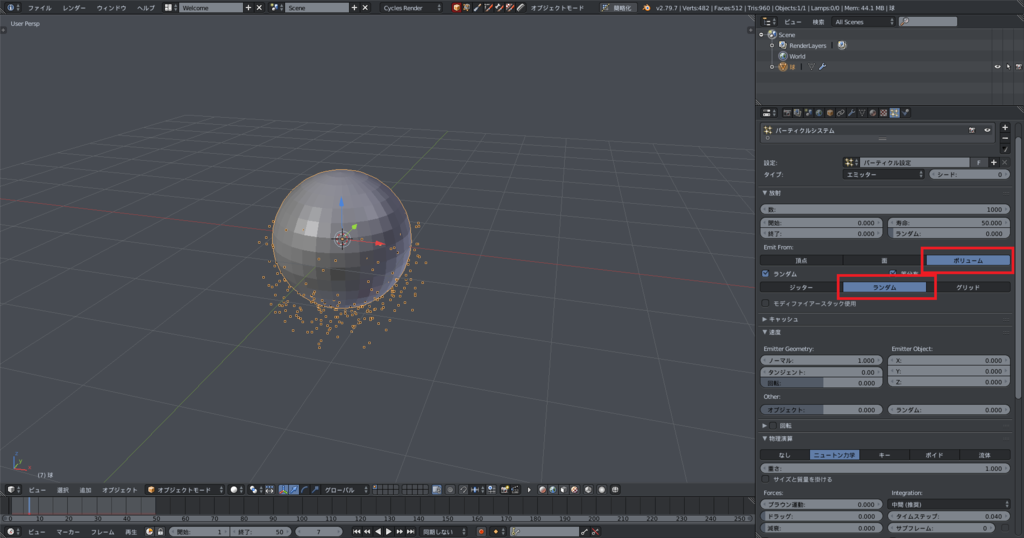The image size is (1024, 538).
Task: Open オブジェクトモード mode dropdown in viewport header
Action: (x=185, y=490)
